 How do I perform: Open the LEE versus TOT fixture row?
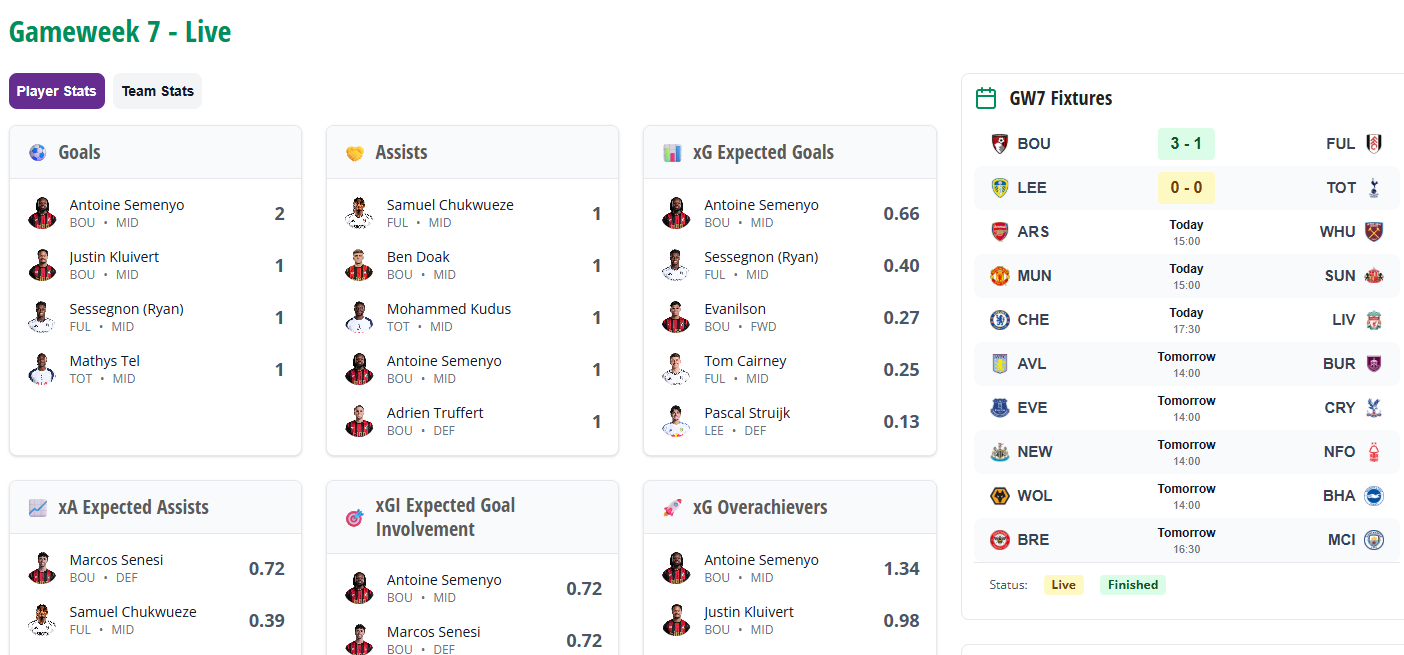(x=1186, y=187)
